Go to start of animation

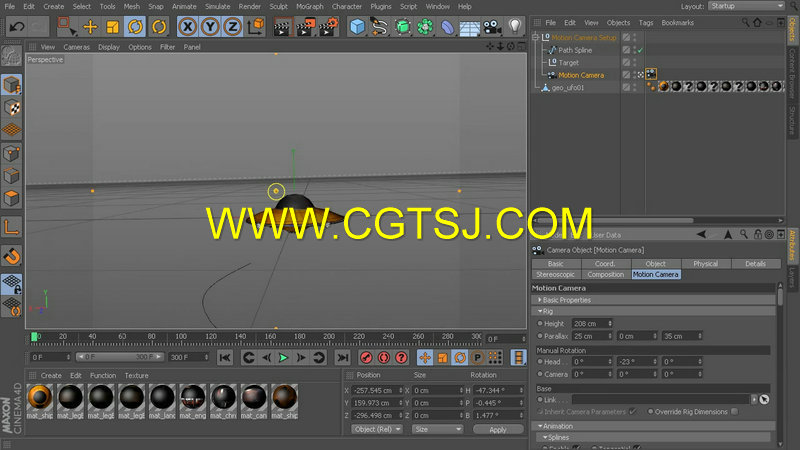(x=224, y=358)
